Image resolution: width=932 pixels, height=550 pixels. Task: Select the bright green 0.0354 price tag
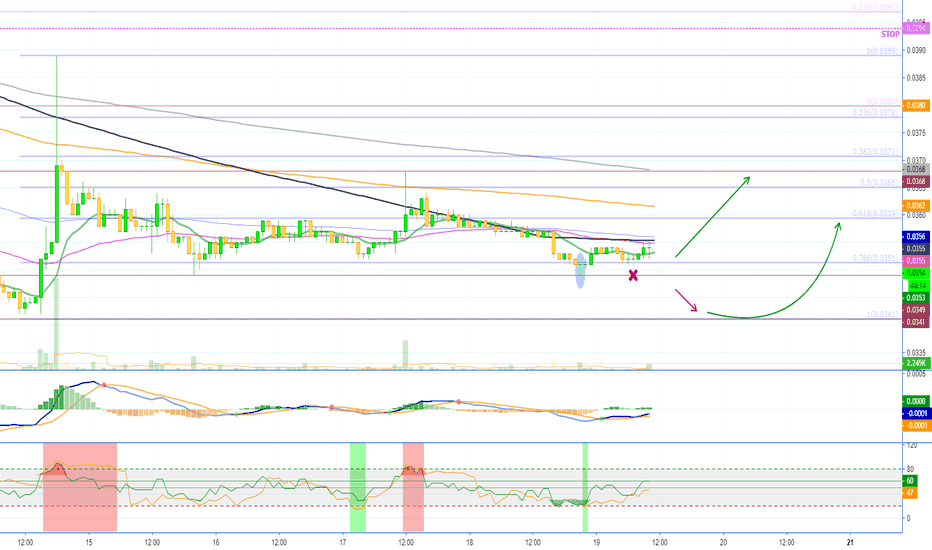pyautogui.click(x=915, y=273)
